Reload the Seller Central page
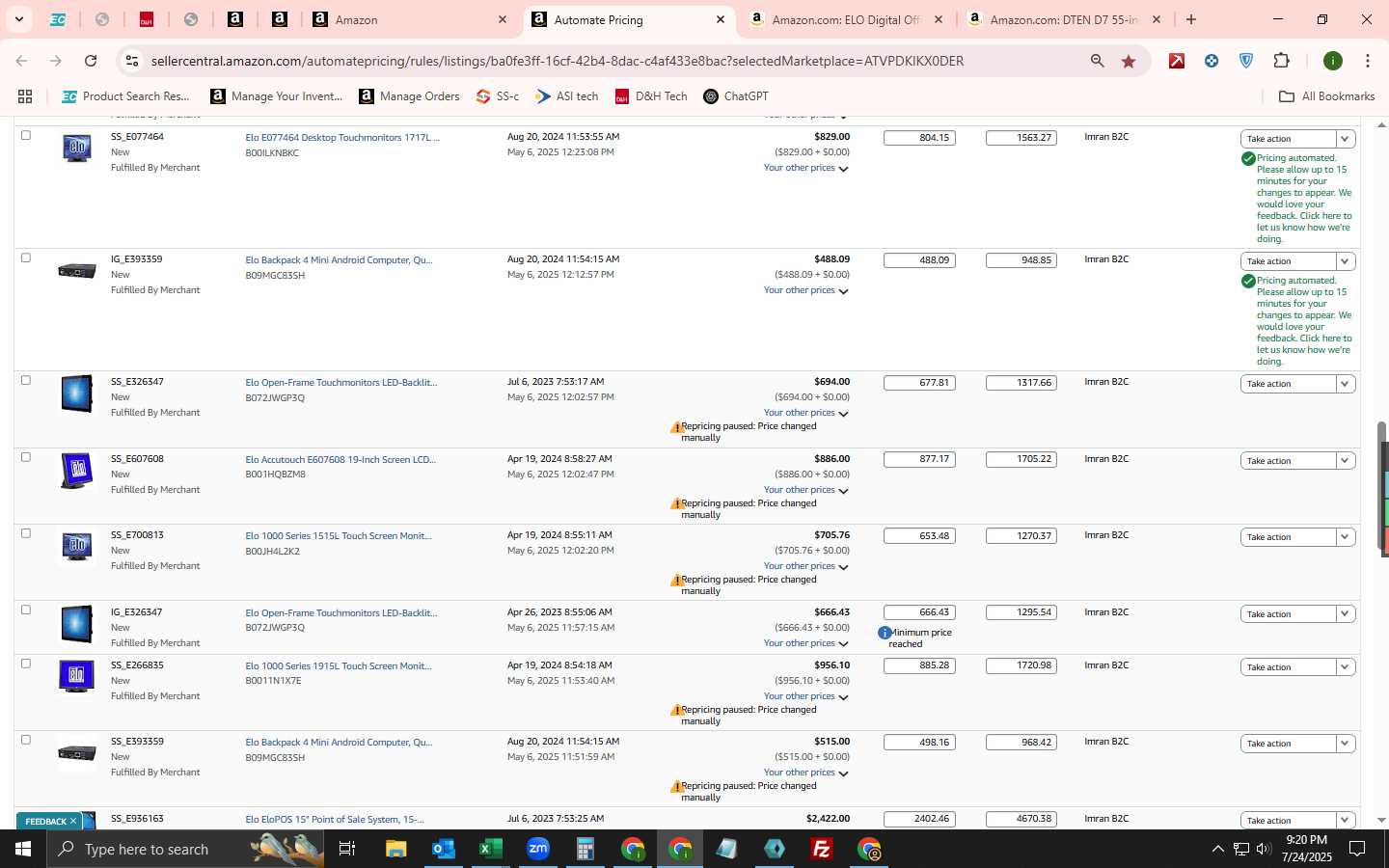Screen dimensions: 1389x868 pyautogui.click(x=91, y=61)
